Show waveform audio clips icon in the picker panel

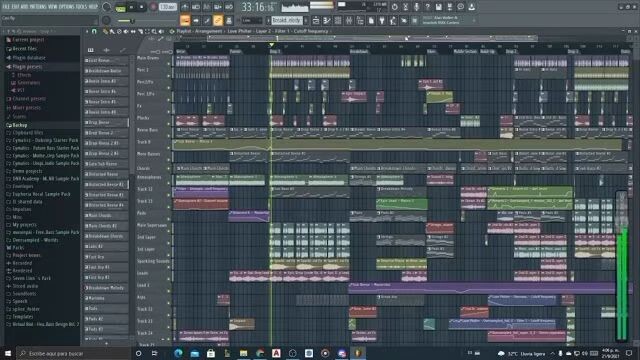107,50
